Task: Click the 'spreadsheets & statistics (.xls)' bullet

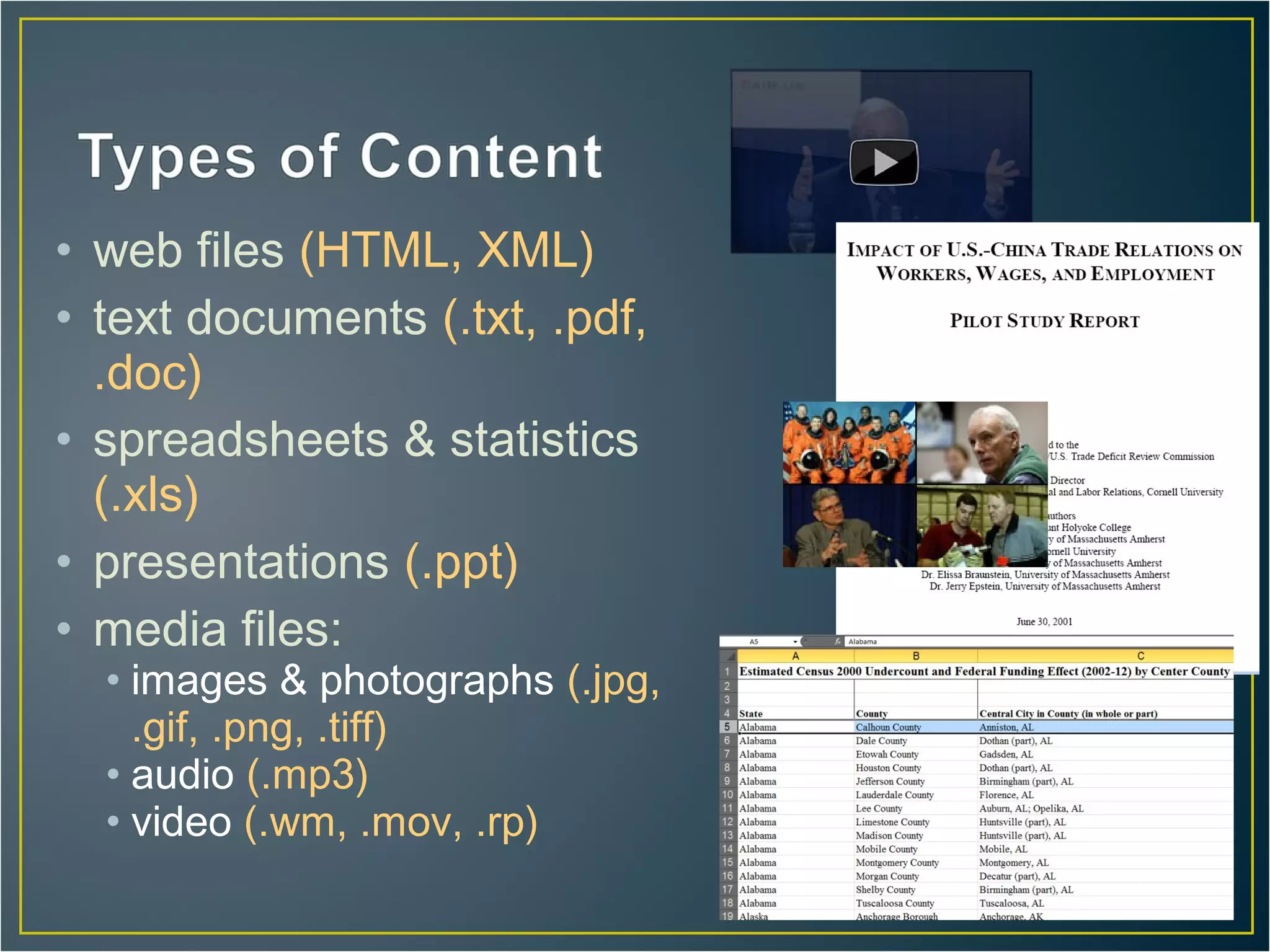Action: click(366, 467)
